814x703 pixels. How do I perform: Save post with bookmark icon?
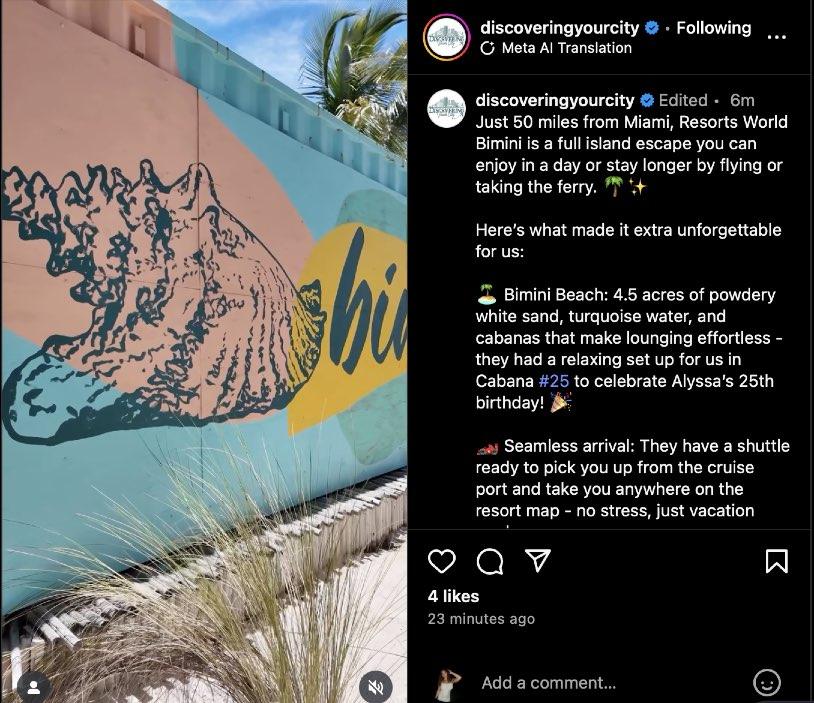[x=777, y=561]
